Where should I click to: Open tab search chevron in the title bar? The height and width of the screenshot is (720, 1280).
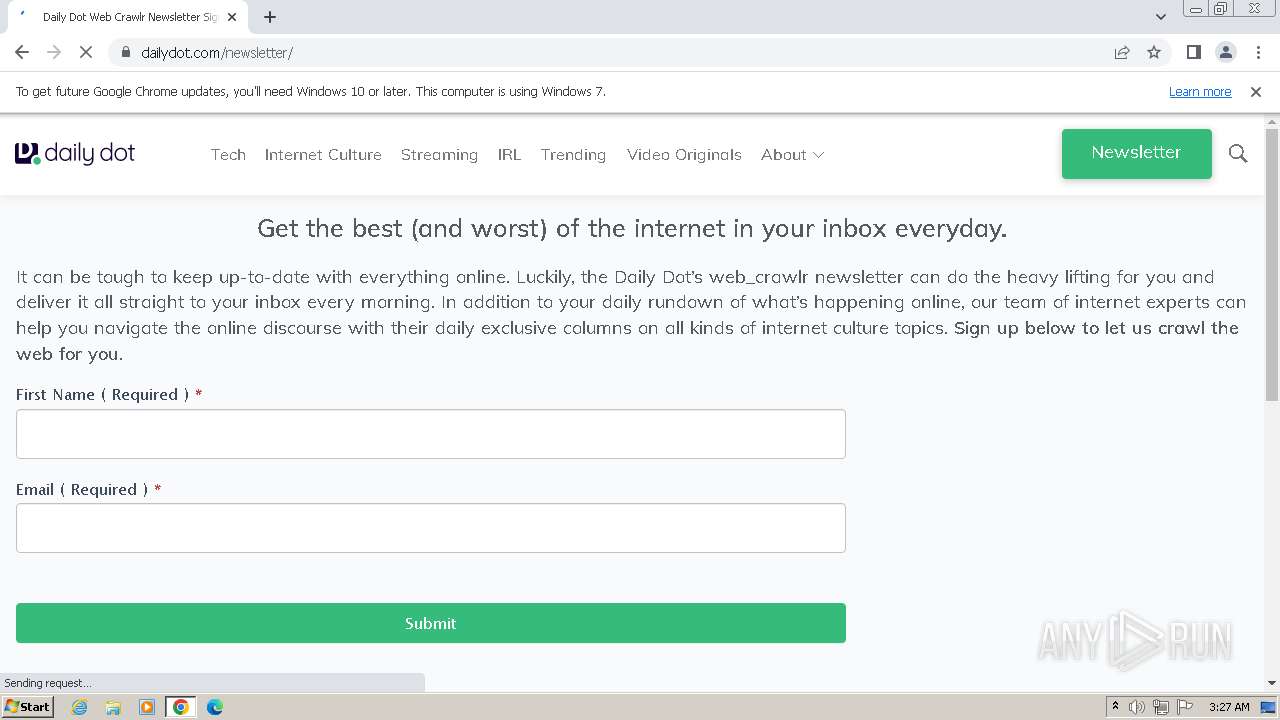coord(1160,17)
